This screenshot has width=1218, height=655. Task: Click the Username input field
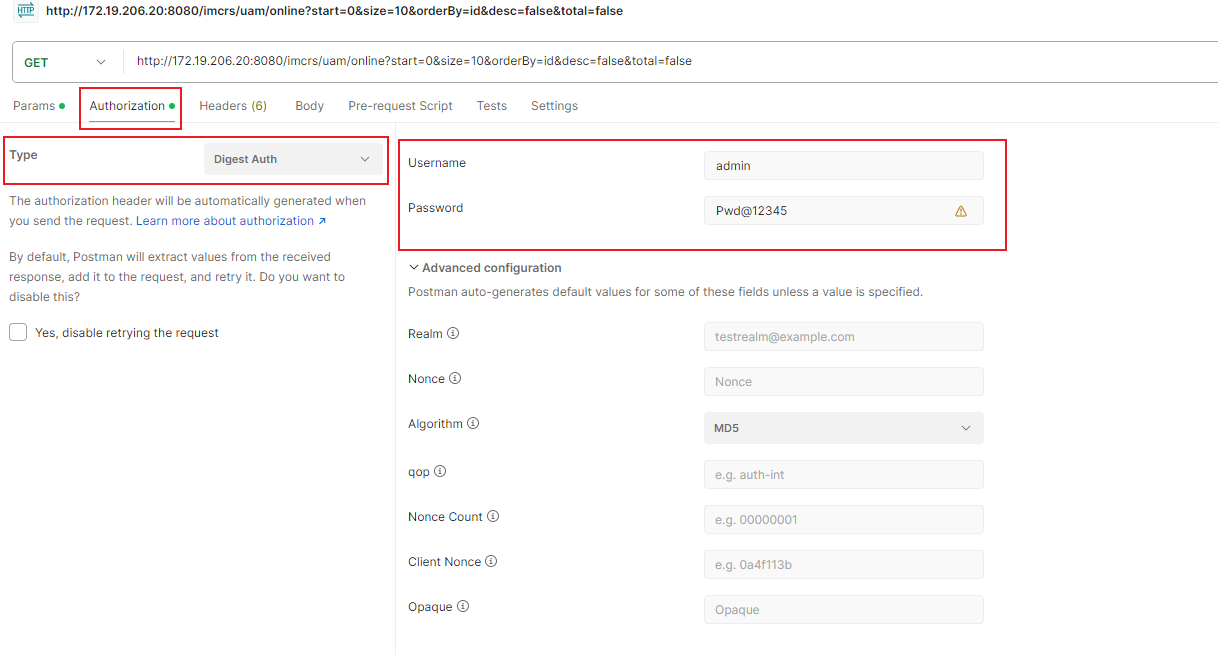tap(843, 166)
